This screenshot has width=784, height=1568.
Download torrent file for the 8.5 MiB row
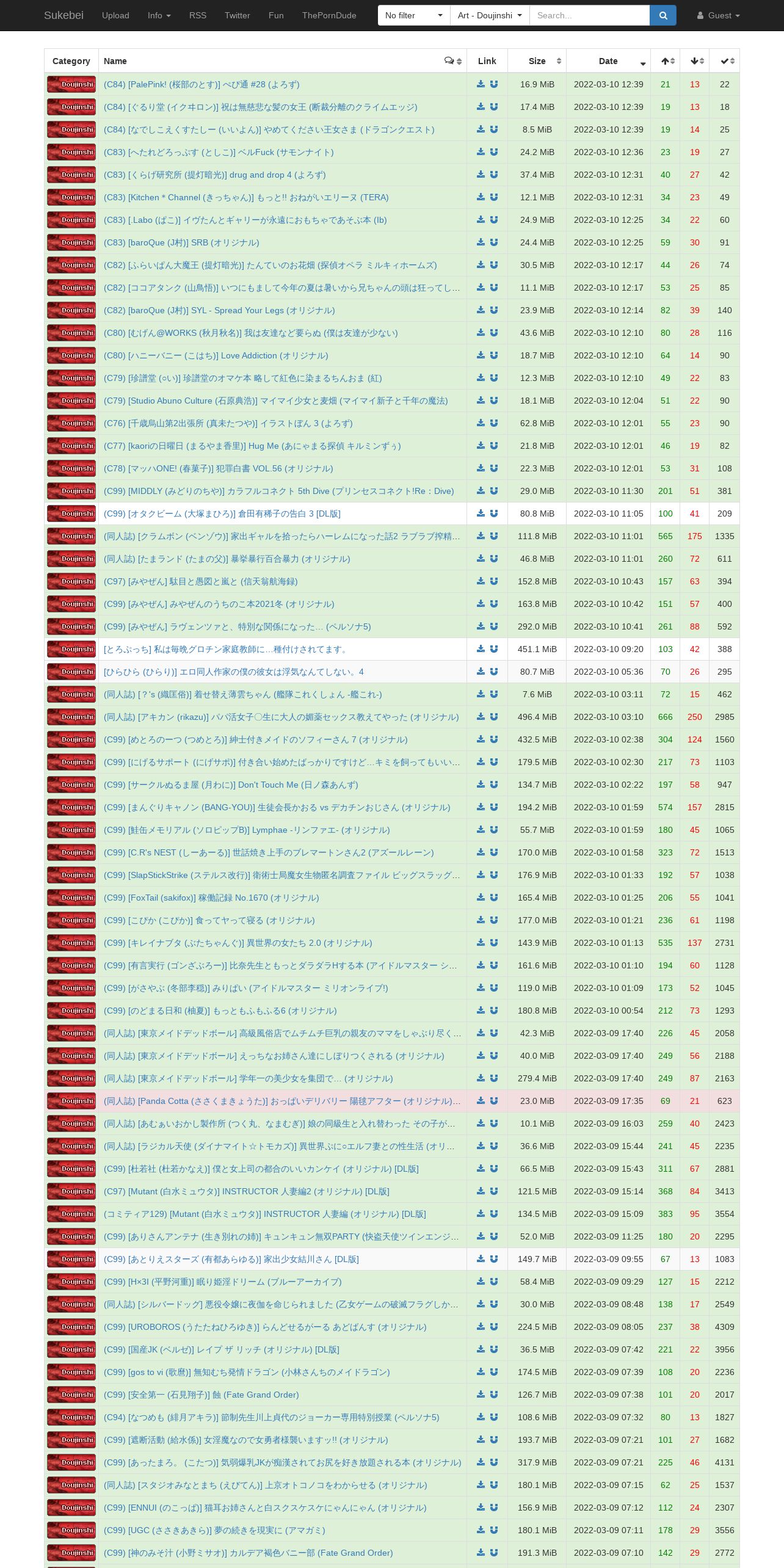[x=481, y=129]
